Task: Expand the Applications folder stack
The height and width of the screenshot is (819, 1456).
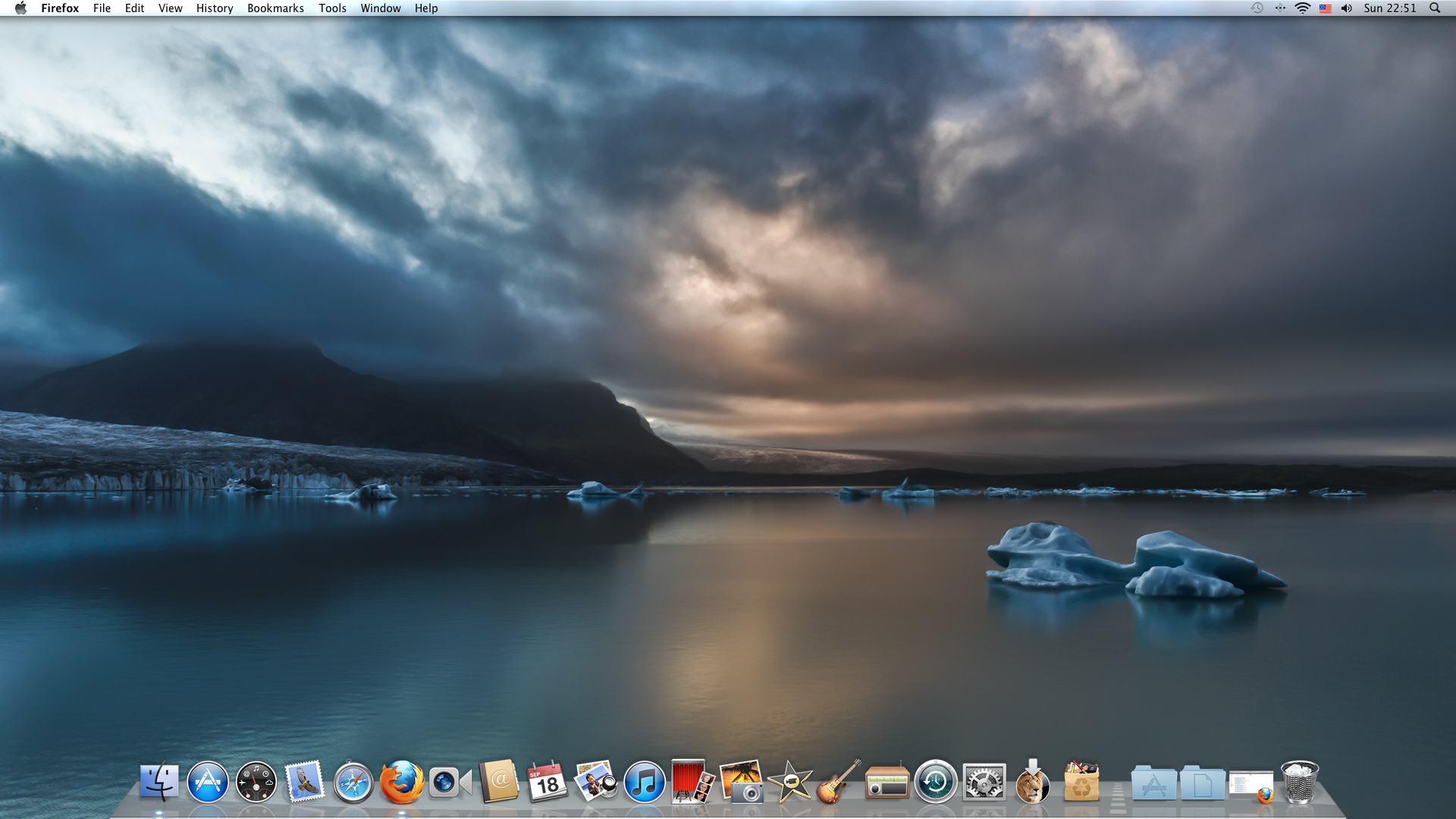Action: [1153, 783]
